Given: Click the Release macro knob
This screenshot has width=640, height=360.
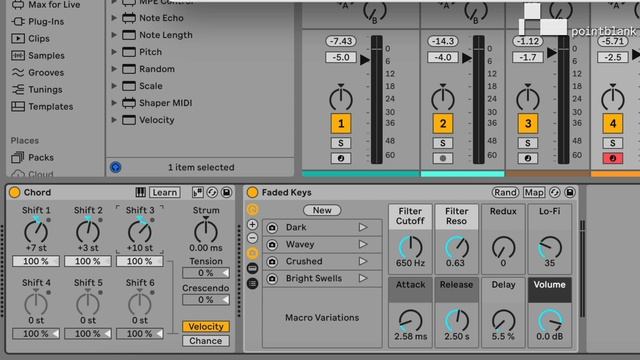Looking at the screenshot, I should [456, 320].
